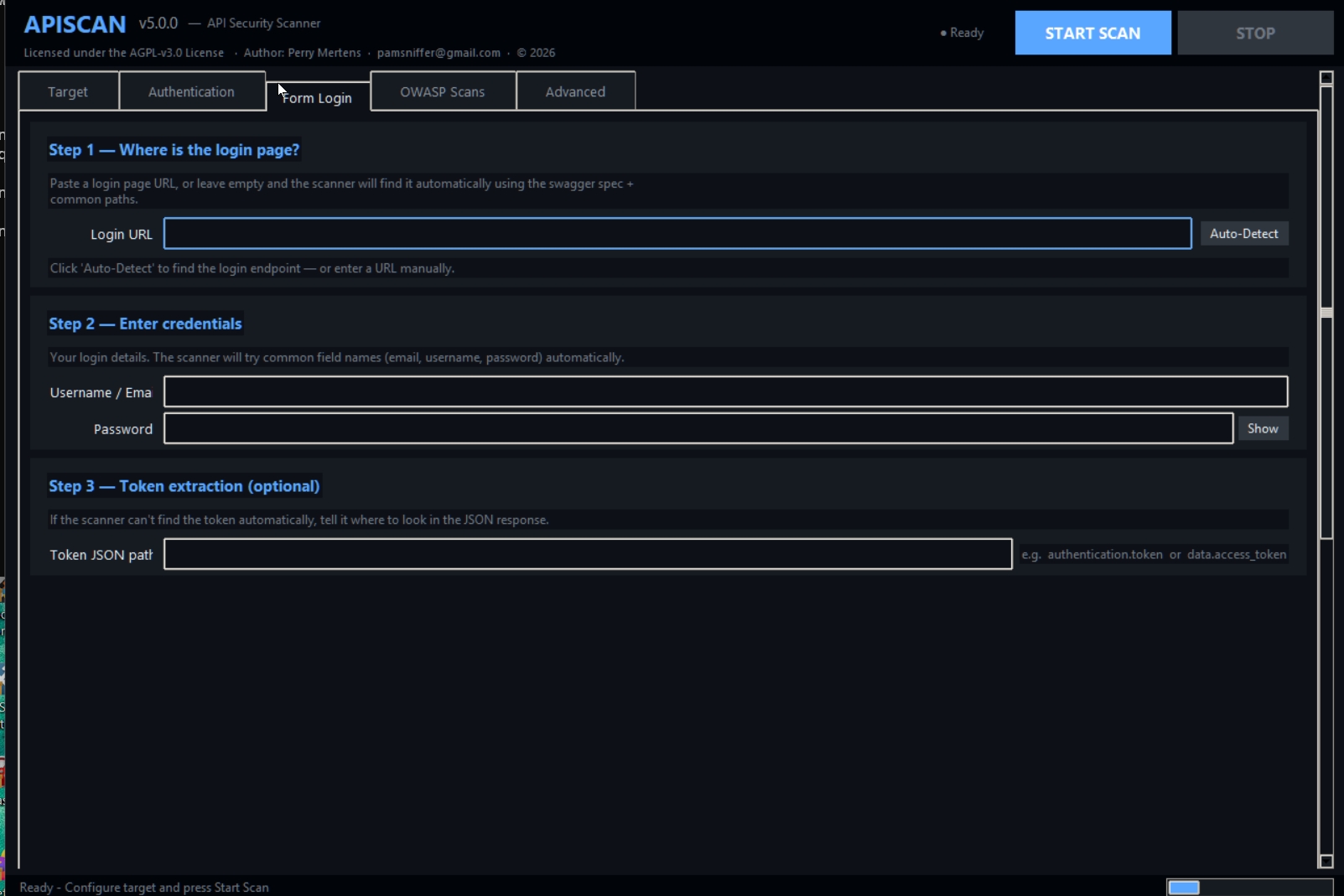The image size is (1344, 896).
Task: Click the progress bar in the status bar
Action: tap(1249, 888)
